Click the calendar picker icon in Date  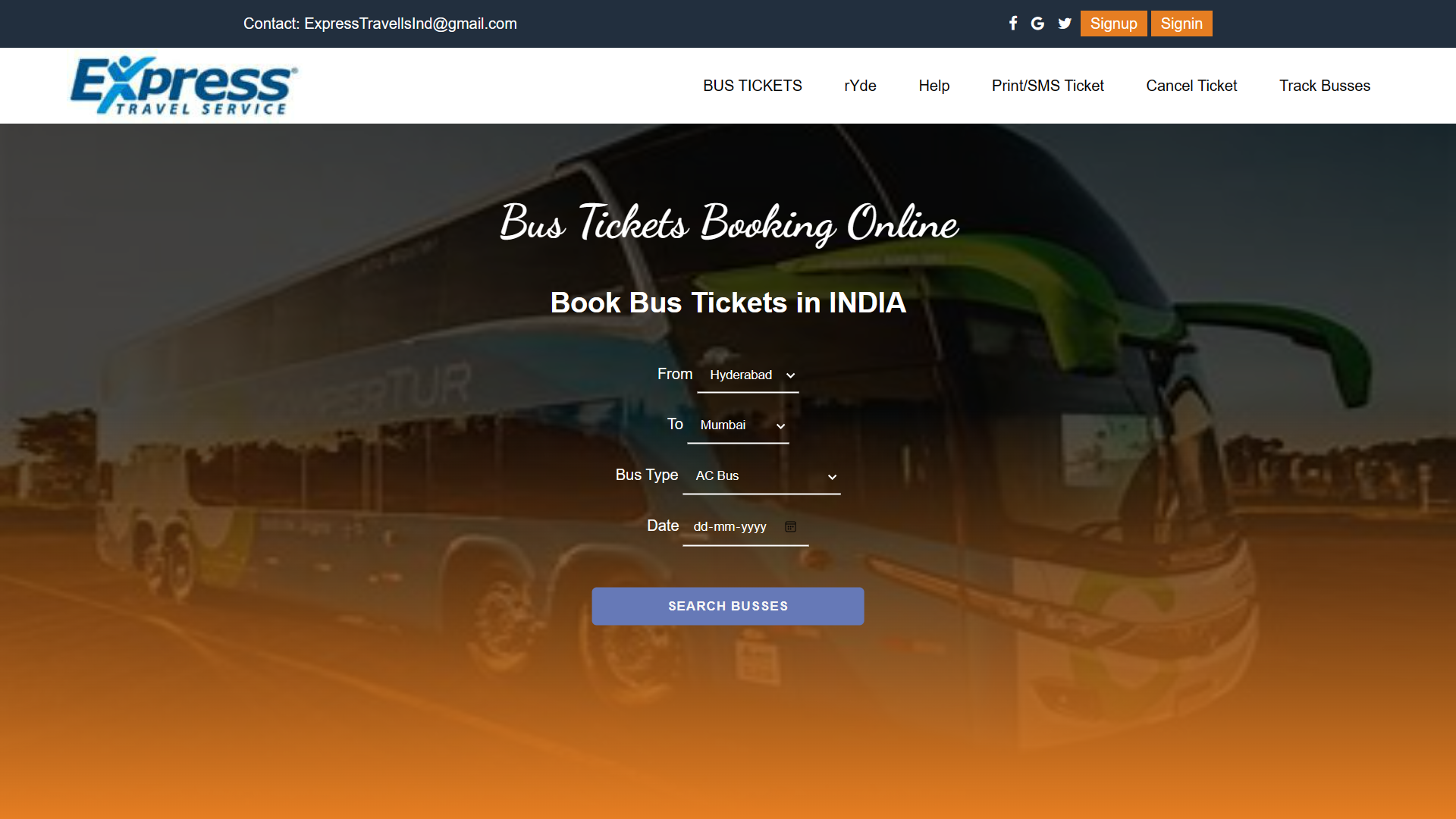click(x=790, y=526)
